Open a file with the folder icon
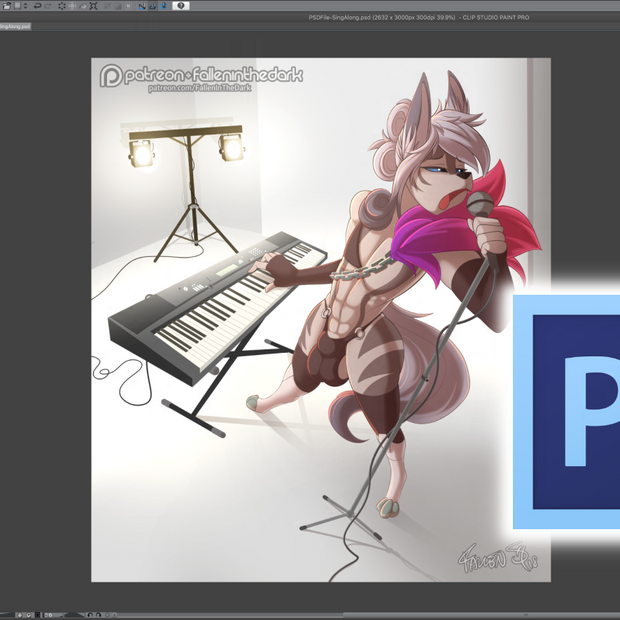 (x=7, y=6)
